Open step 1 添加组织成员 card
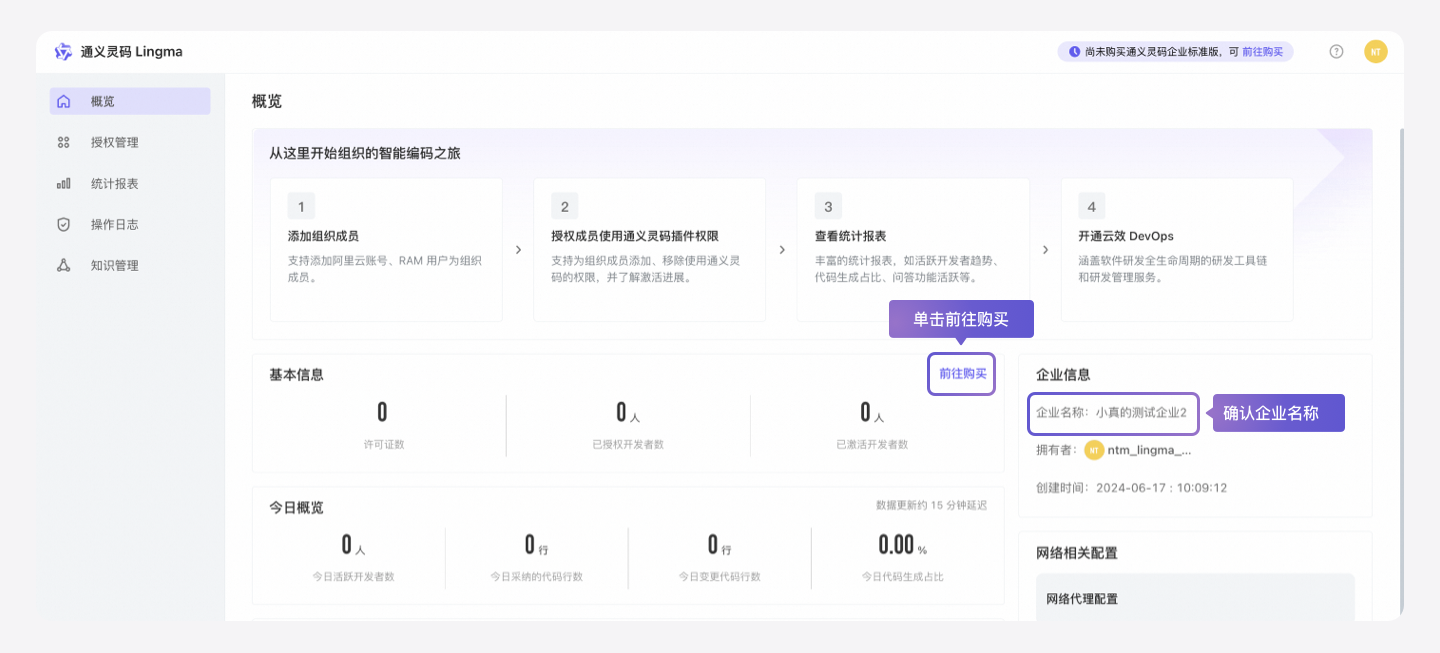Image resolution: width=1440 pixels, height=653 pixels. [x=386, y=250]
